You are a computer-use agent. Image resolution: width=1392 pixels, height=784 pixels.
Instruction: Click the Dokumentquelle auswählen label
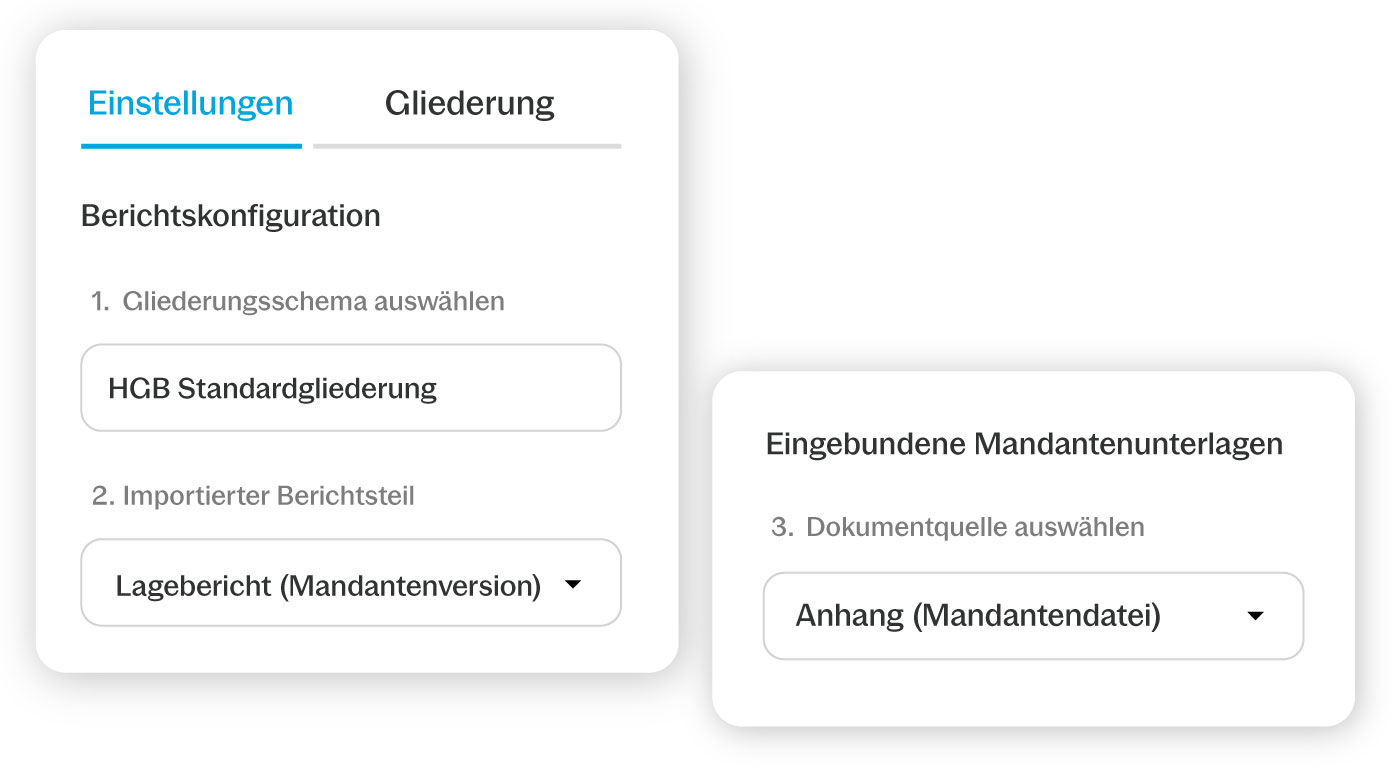(x=975, y=527)
